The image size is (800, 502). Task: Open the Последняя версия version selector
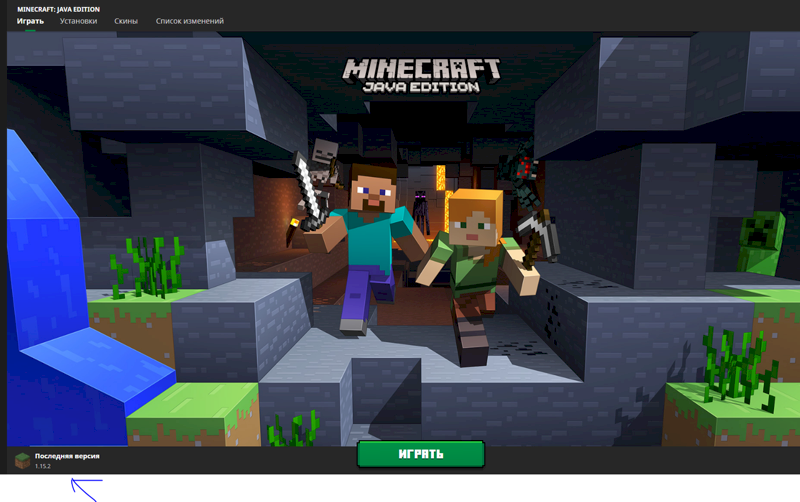pyautogui.click(x=67, y=456)
